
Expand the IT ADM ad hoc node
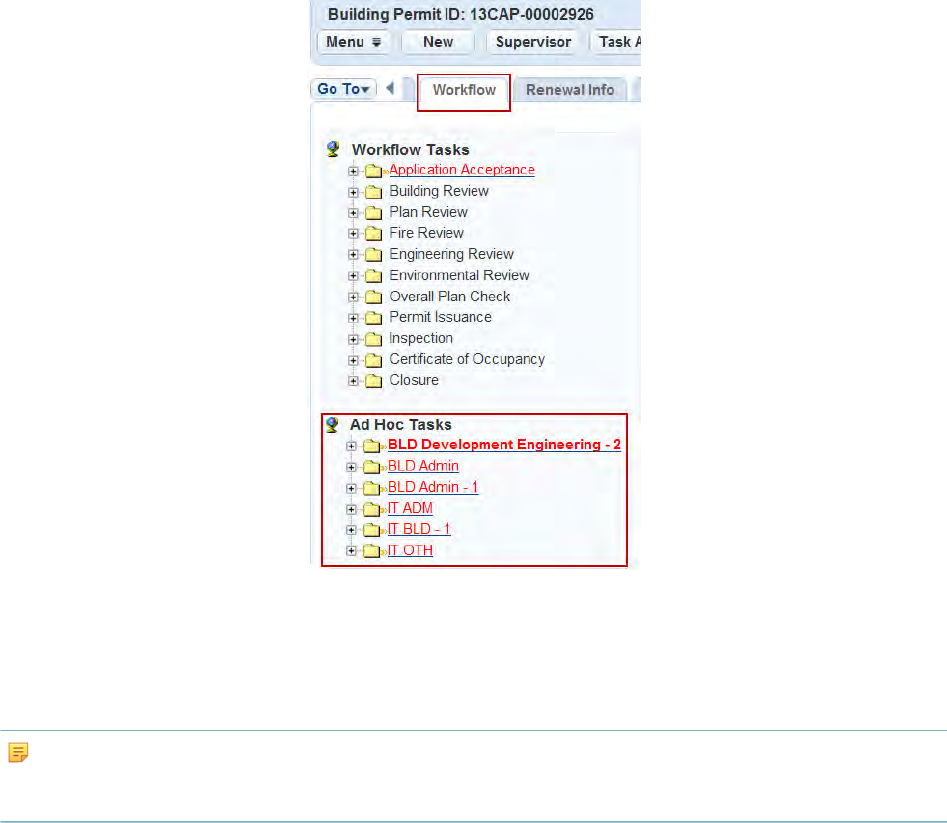point(352,510)
